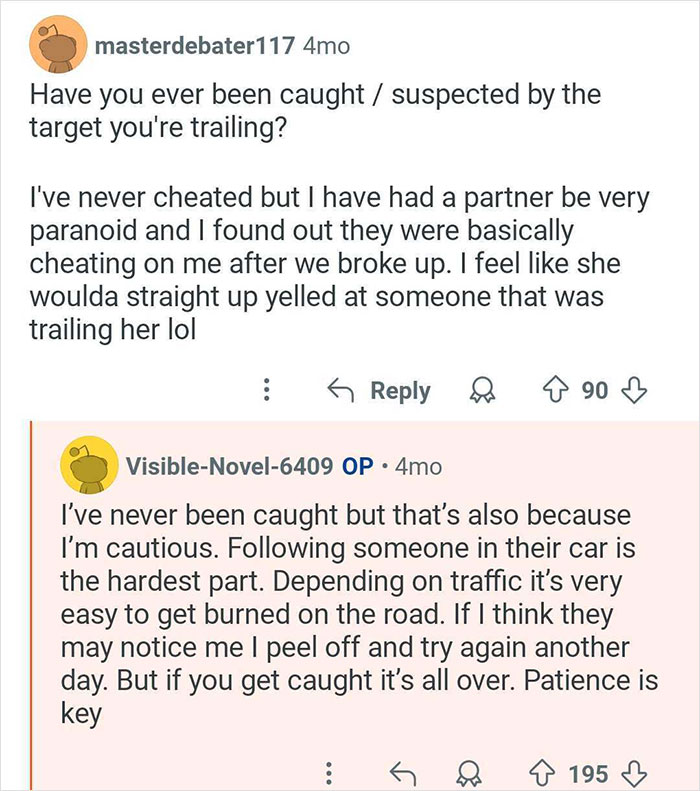Click the 90 vote score

click(x=594, y=390)
